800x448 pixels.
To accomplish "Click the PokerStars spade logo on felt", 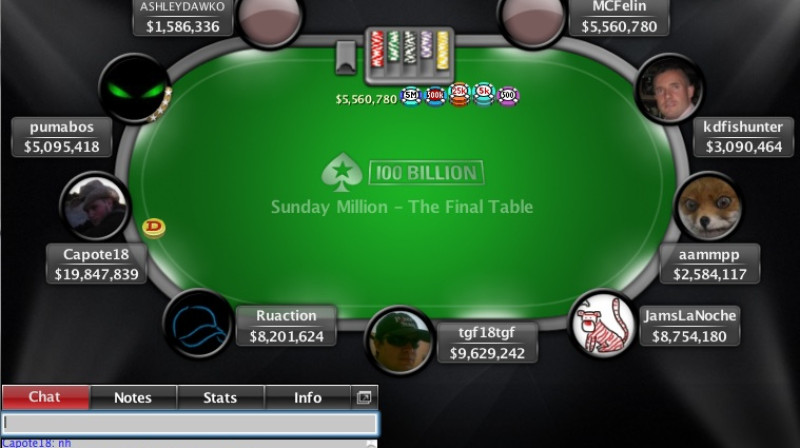I will click(341, 172).
